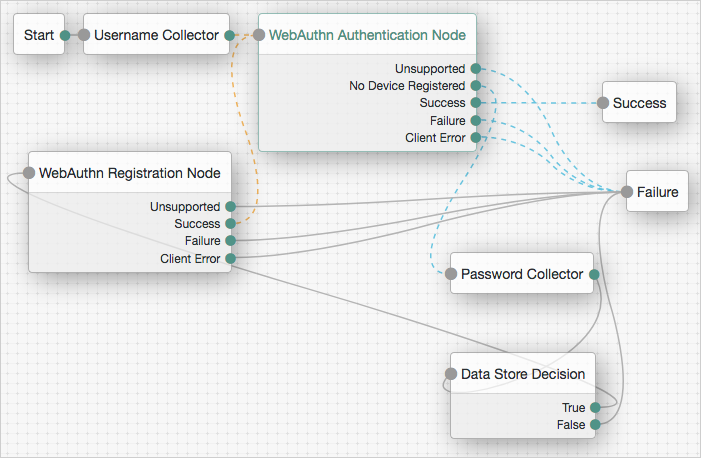Click the Start node output connector
Image resolution: width=701 pixels, height=458 pixels.
(x=65, y=35)
